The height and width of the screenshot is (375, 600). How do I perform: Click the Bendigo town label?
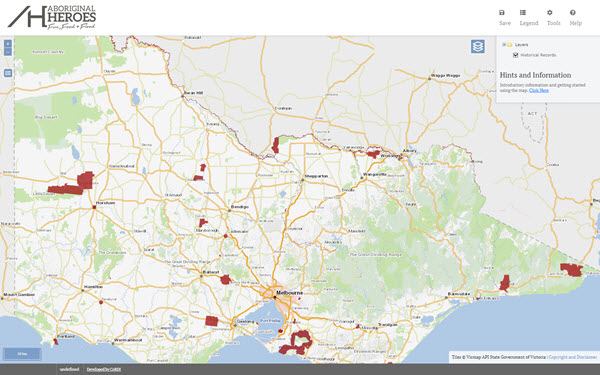coord(240,207)
